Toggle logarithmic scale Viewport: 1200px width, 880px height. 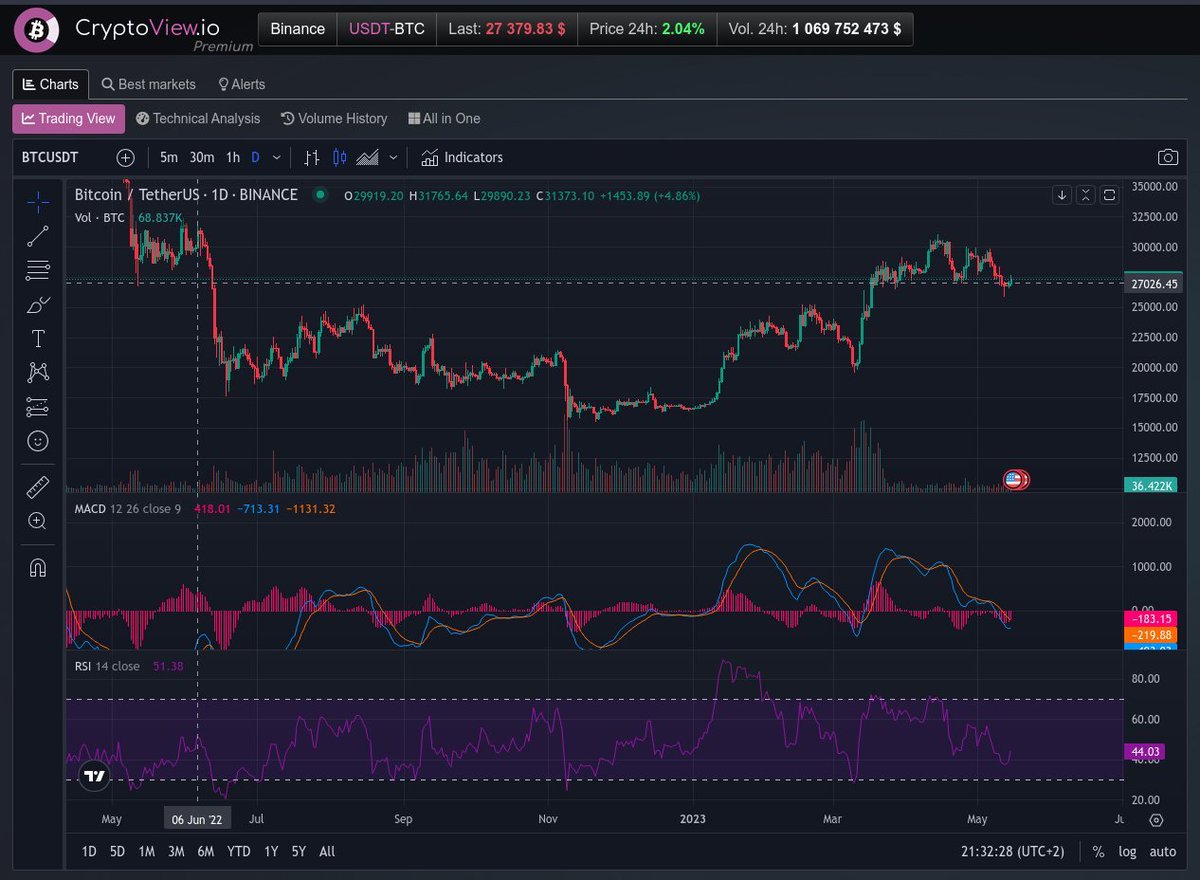[1127, 852]
